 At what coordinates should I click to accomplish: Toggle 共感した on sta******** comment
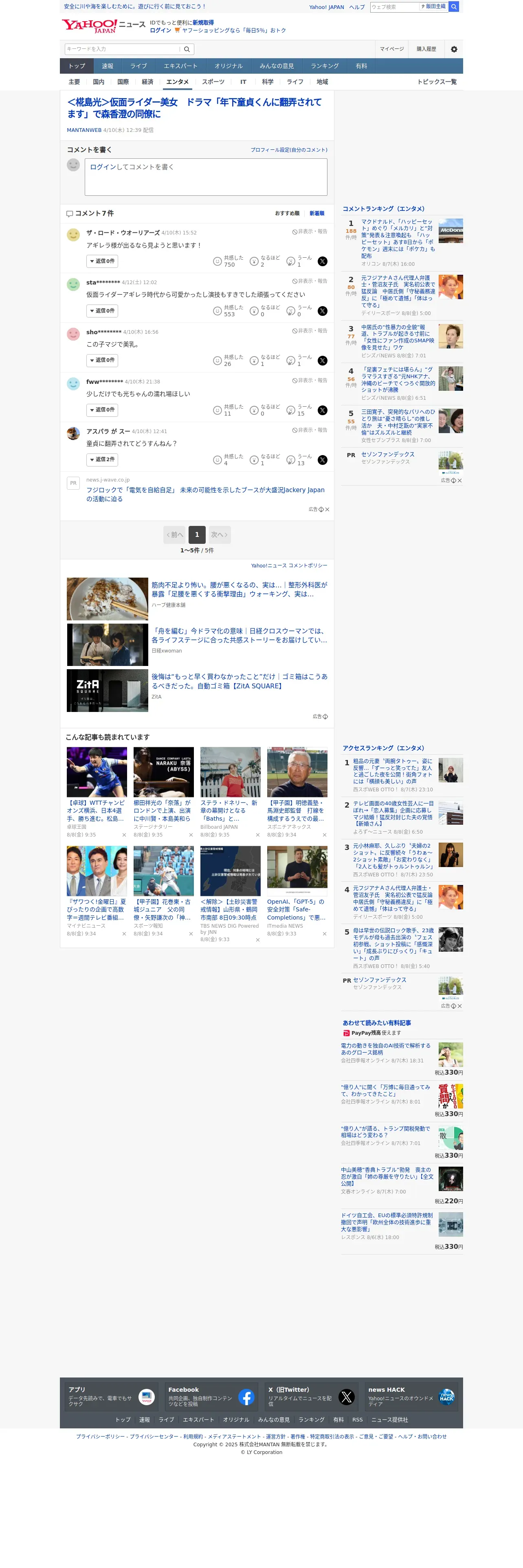pos(229,311)
